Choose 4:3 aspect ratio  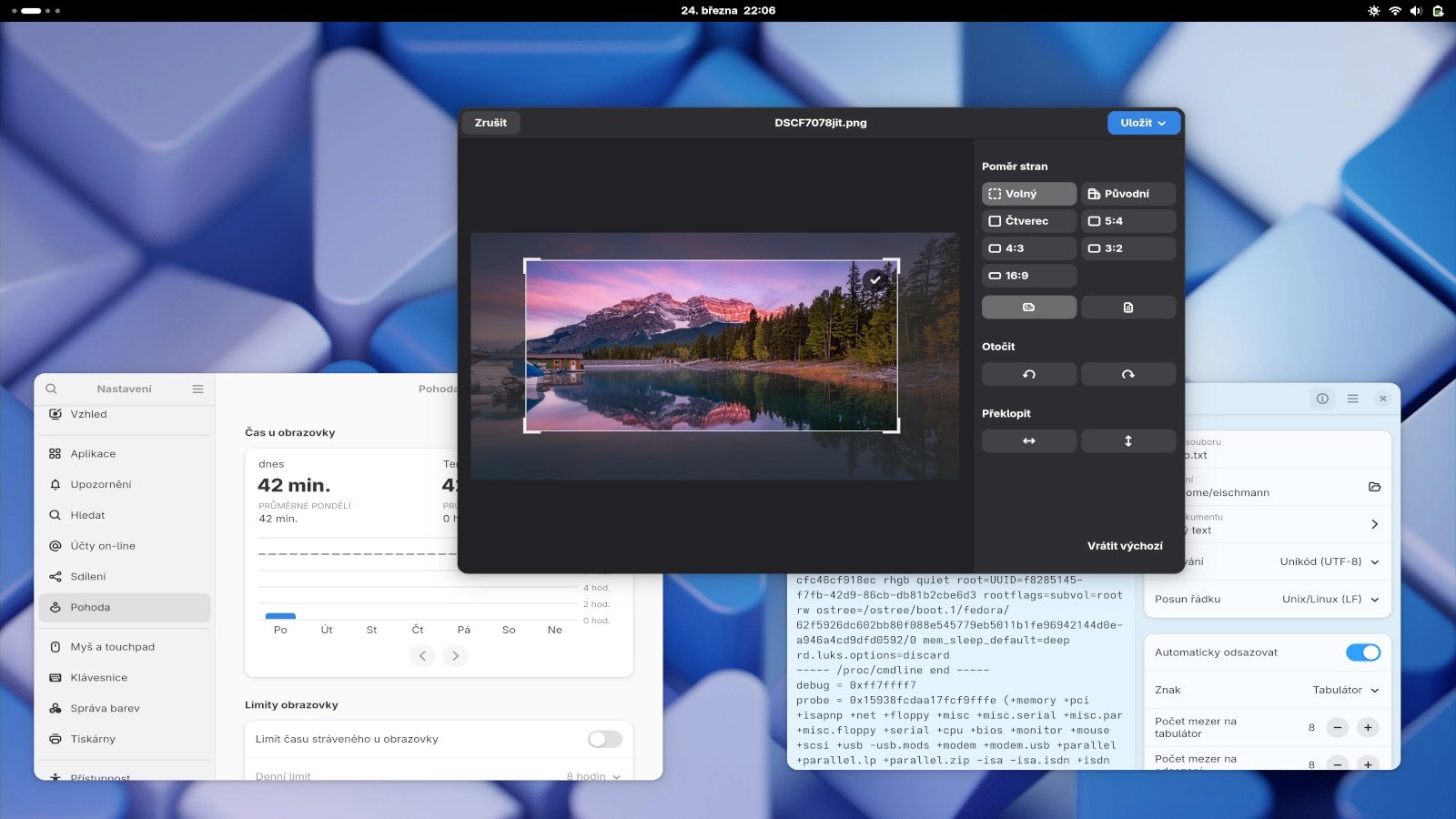point(1029,248)
